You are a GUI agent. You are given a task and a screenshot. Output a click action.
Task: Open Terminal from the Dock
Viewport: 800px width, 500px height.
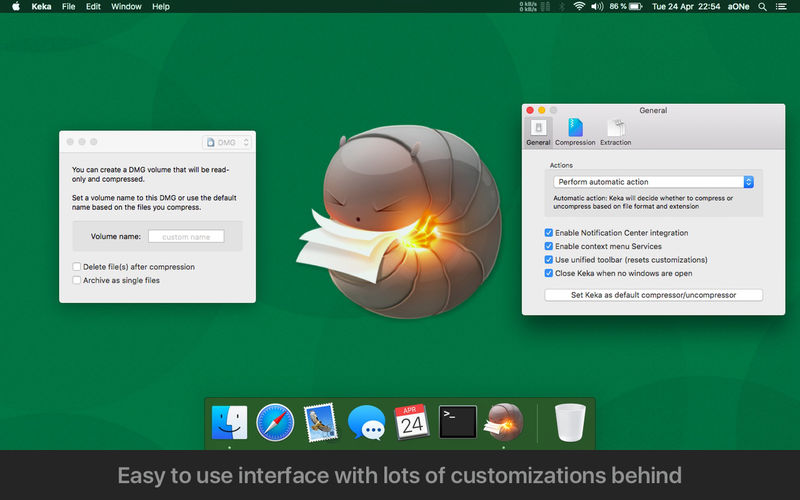pyautogui.click(x=458, y=422)
